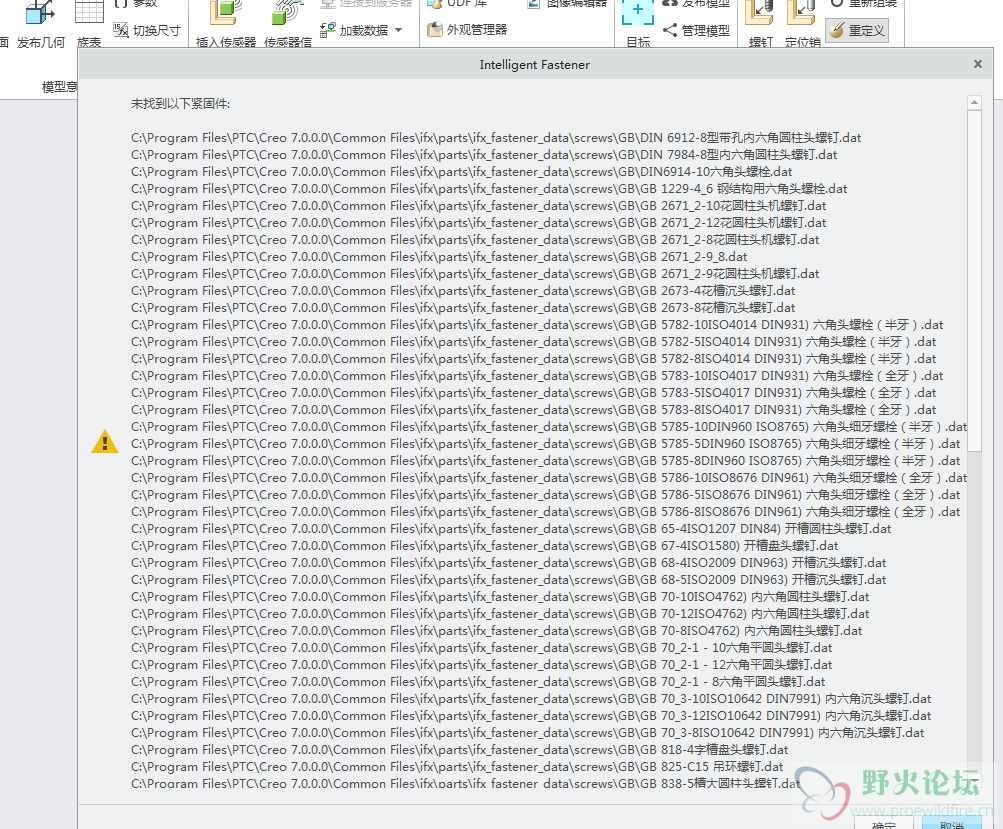Click the row 'GB 70_3-10ISO10642 DIN7991) 内六角沉头螺钉.dat'
1003x829 pixels.
tap(531, 699)
